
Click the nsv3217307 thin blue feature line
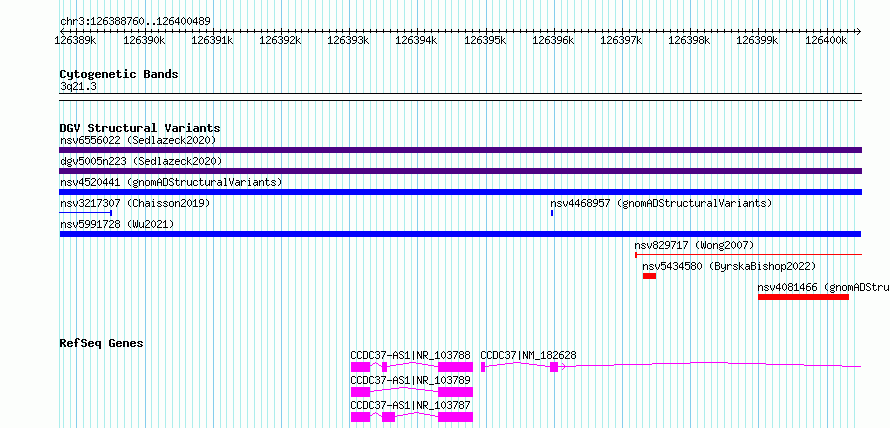pos(86,213)
